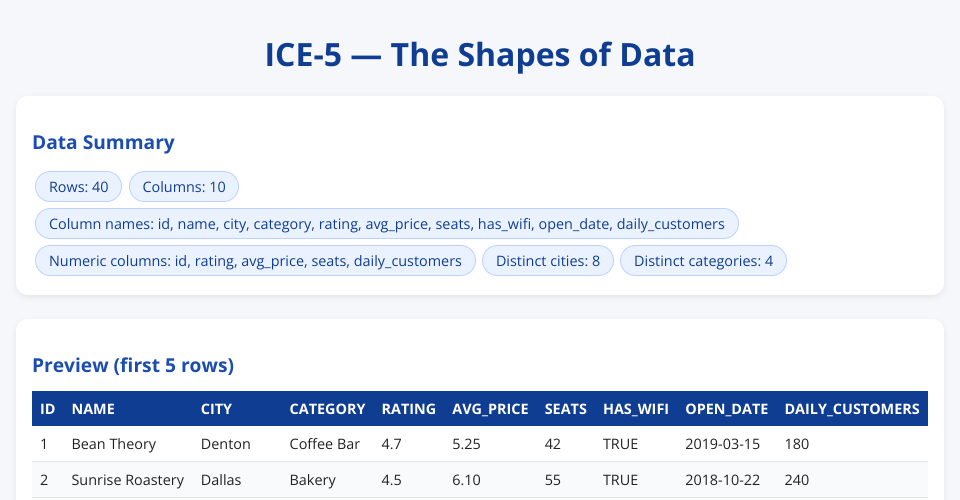Screen dimensions: 960x500
Task: Click the AVG_PRICE column header
Action: tap(490, 409)
